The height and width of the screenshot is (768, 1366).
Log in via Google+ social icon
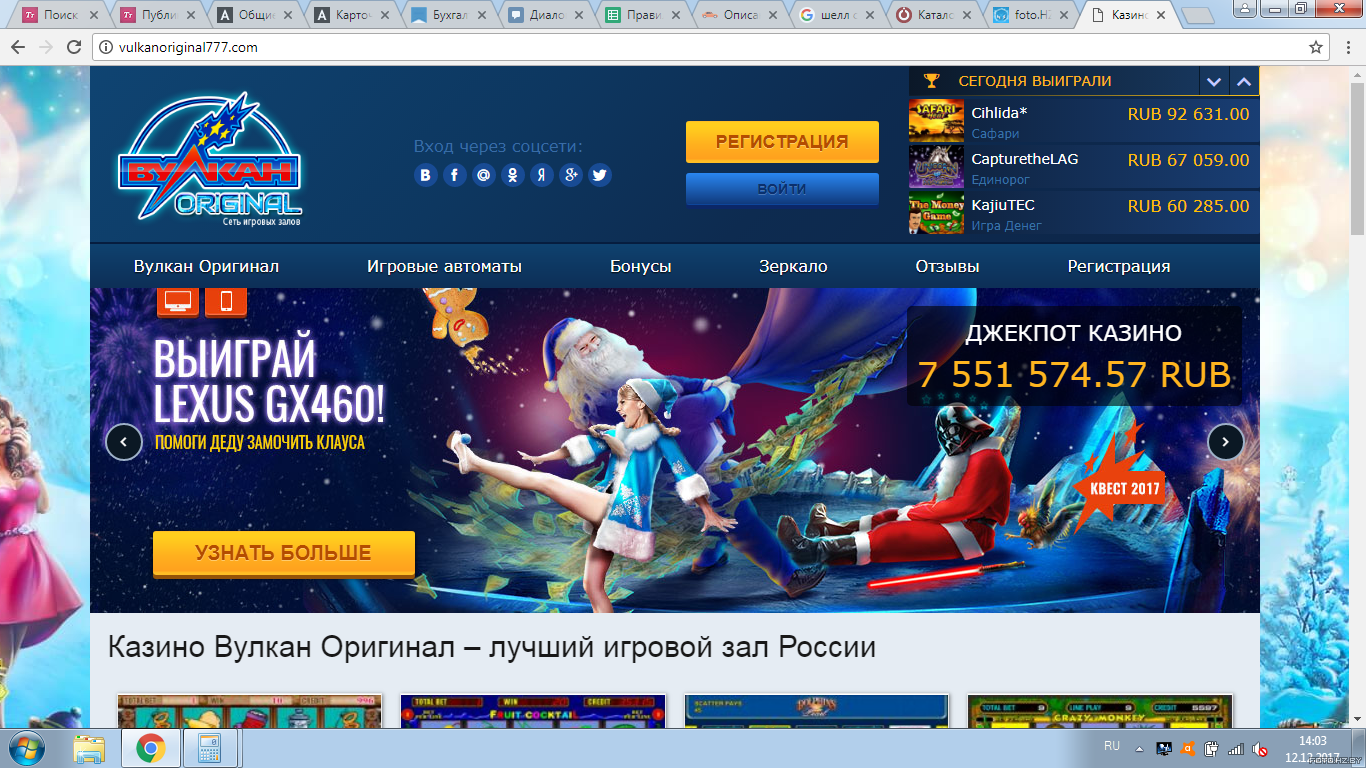(571, 175)
